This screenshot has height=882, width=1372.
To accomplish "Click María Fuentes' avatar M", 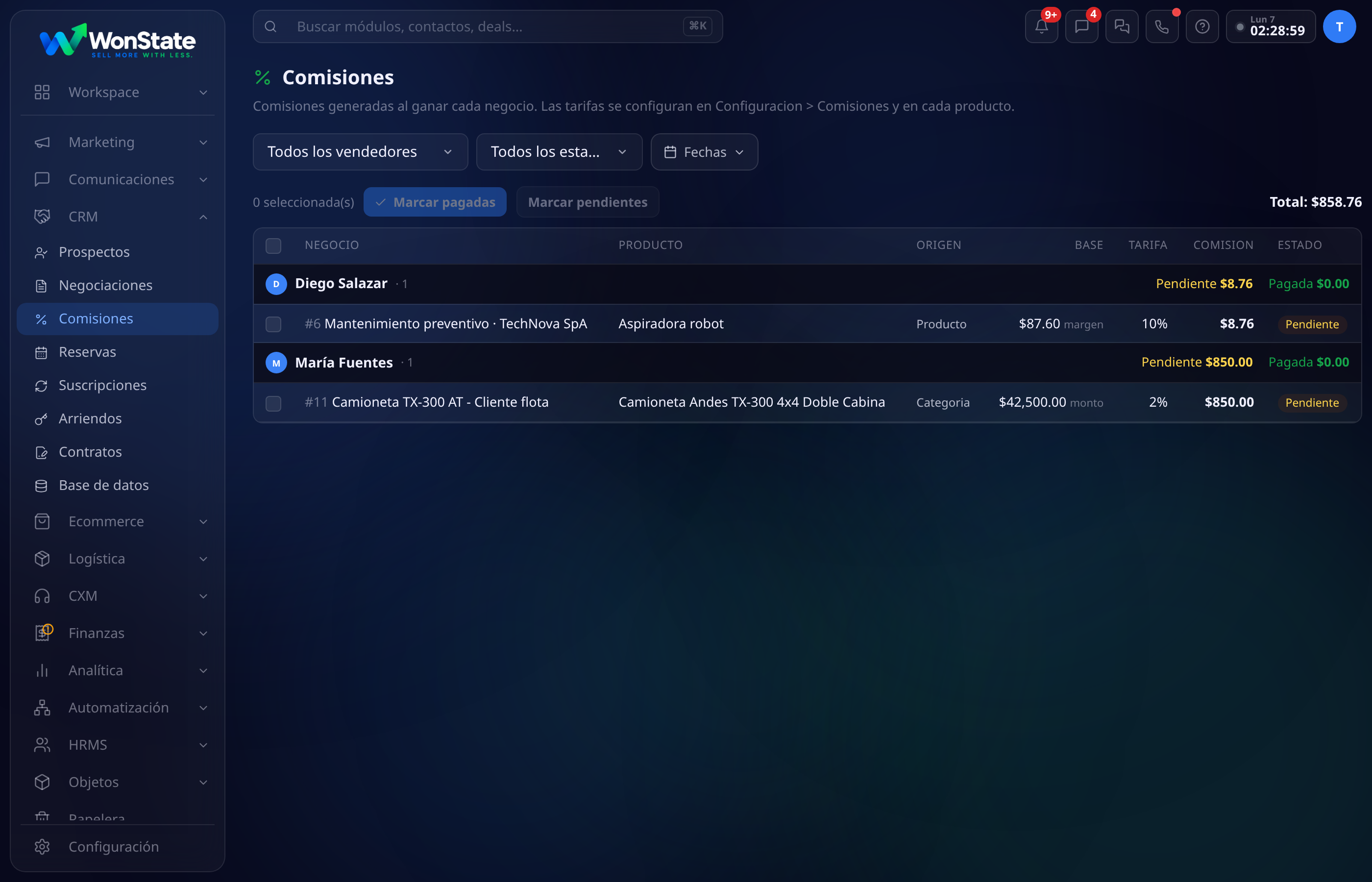I will point(276,363).
